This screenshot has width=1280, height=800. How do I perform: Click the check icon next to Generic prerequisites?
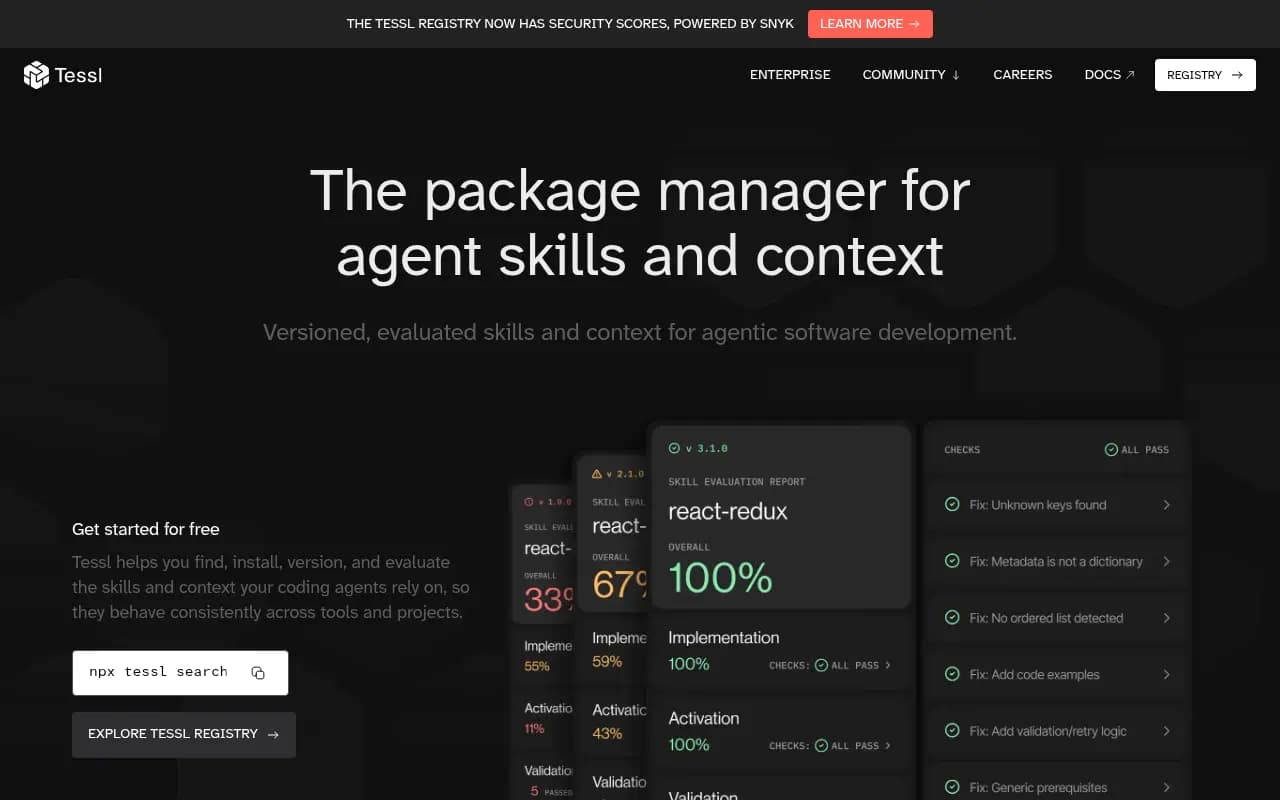tap(952, 787)
